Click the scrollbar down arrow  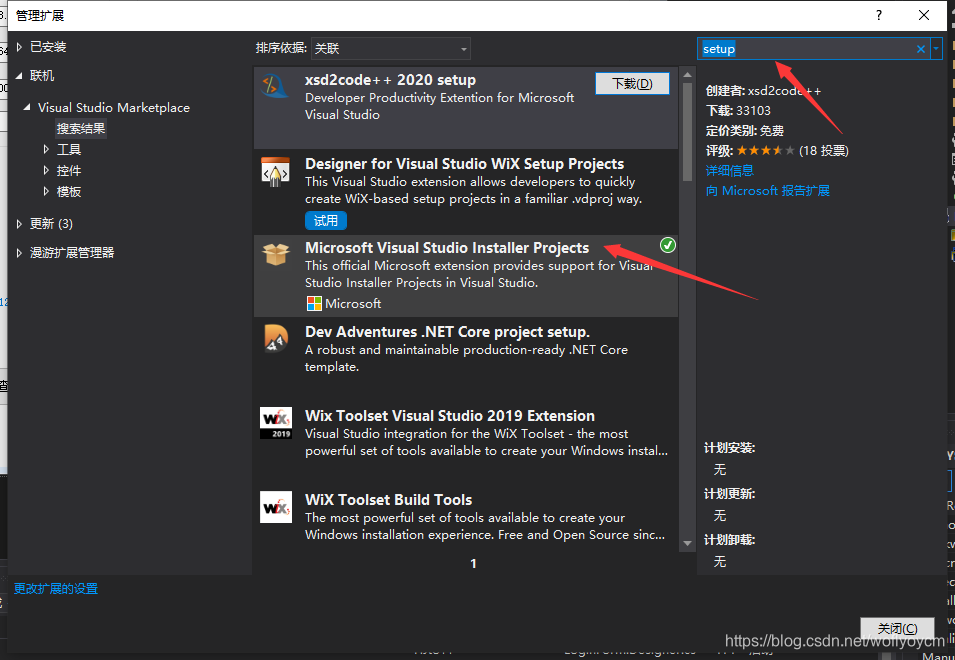688,543
